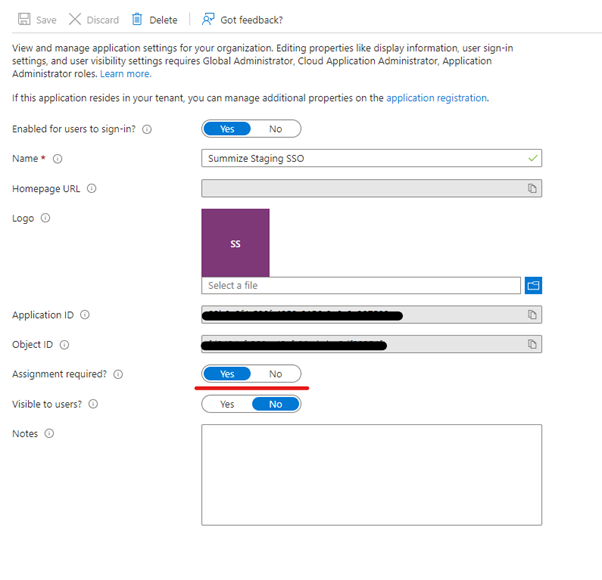Viewport: 602px width, 580px height.
Task: Click the purple SS logo thumbnail
Action: (x=235, y=242)
